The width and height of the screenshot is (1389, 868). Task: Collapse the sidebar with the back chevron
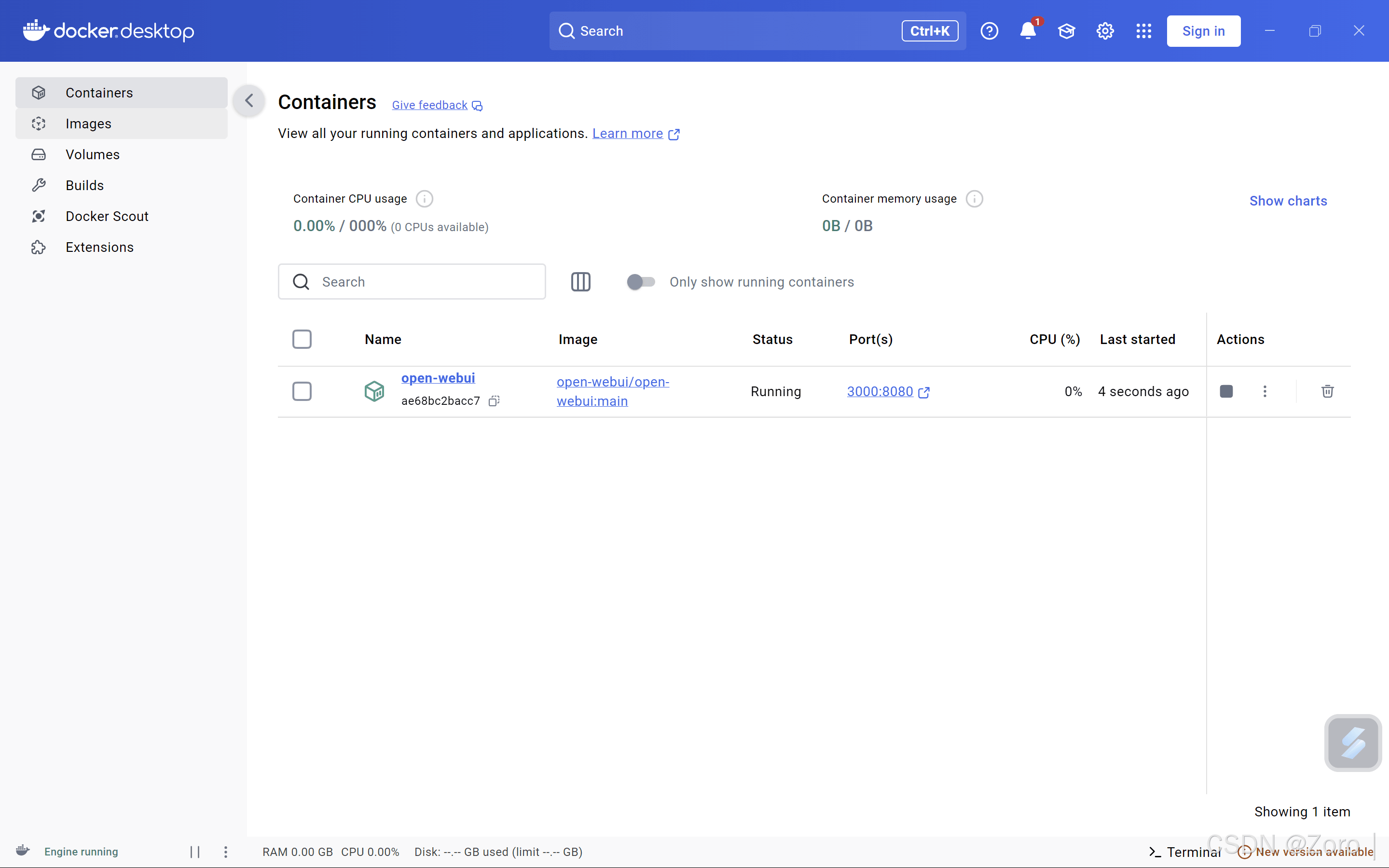[248, 100]
